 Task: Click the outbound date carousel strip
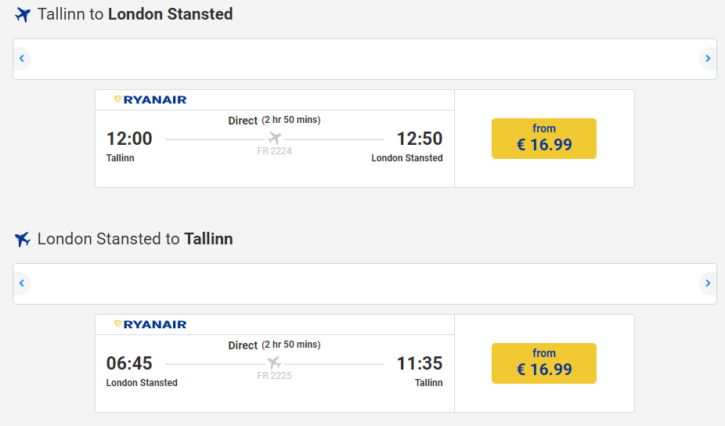365,59
